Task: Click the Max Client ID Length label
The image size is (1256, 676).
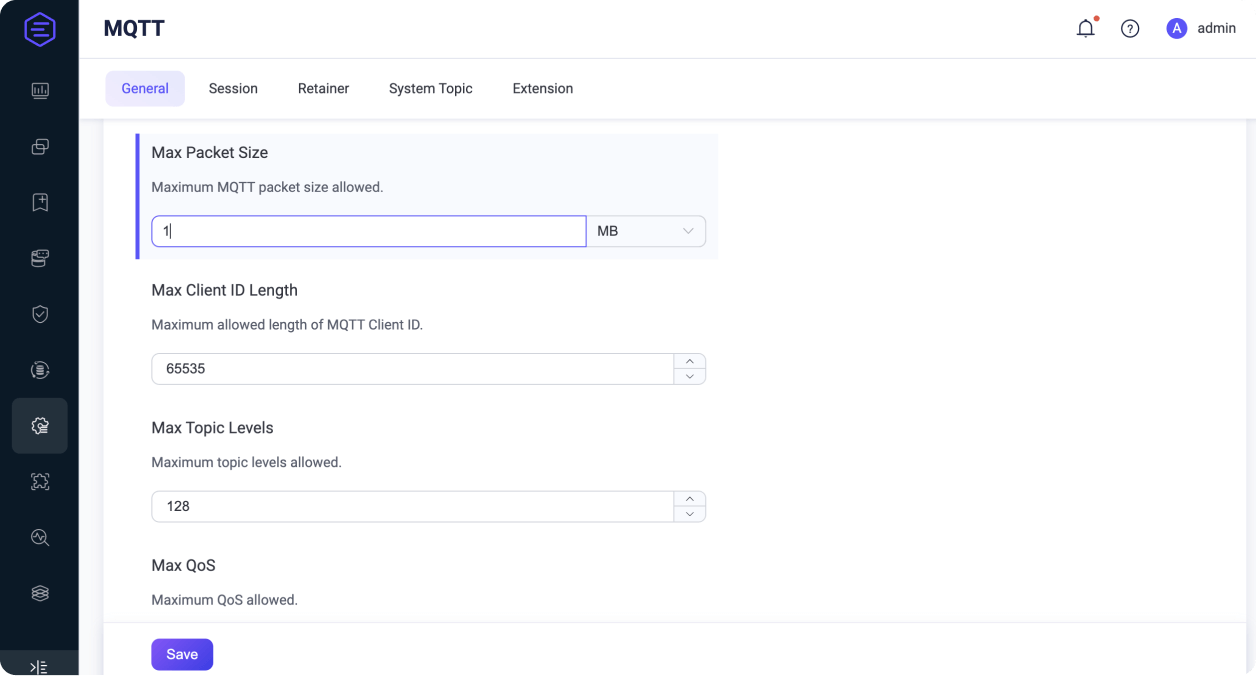Action: (225, 290)
